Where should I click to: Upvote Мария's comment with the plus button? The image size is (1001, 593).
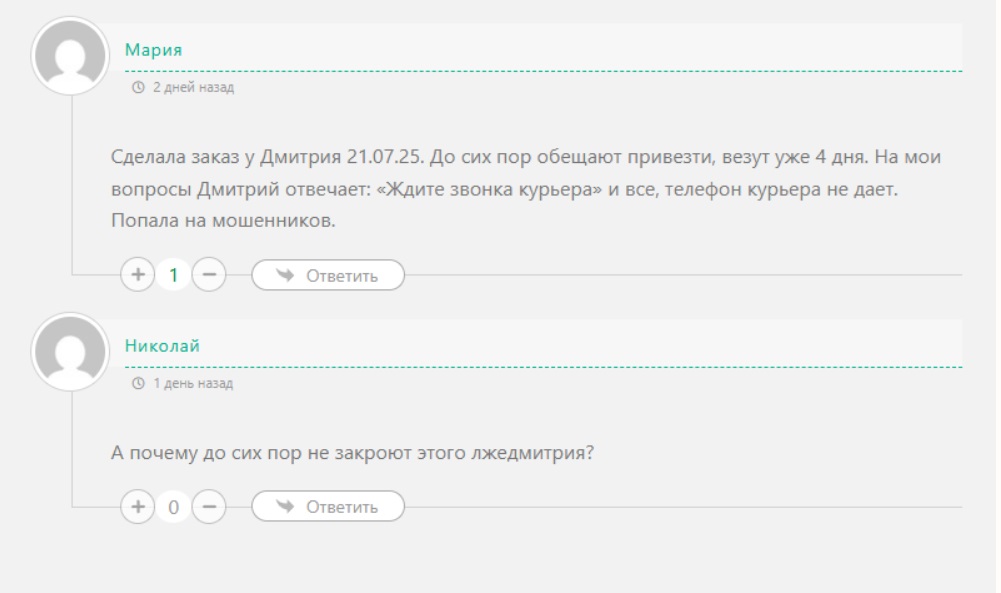[x=137, y=275]
